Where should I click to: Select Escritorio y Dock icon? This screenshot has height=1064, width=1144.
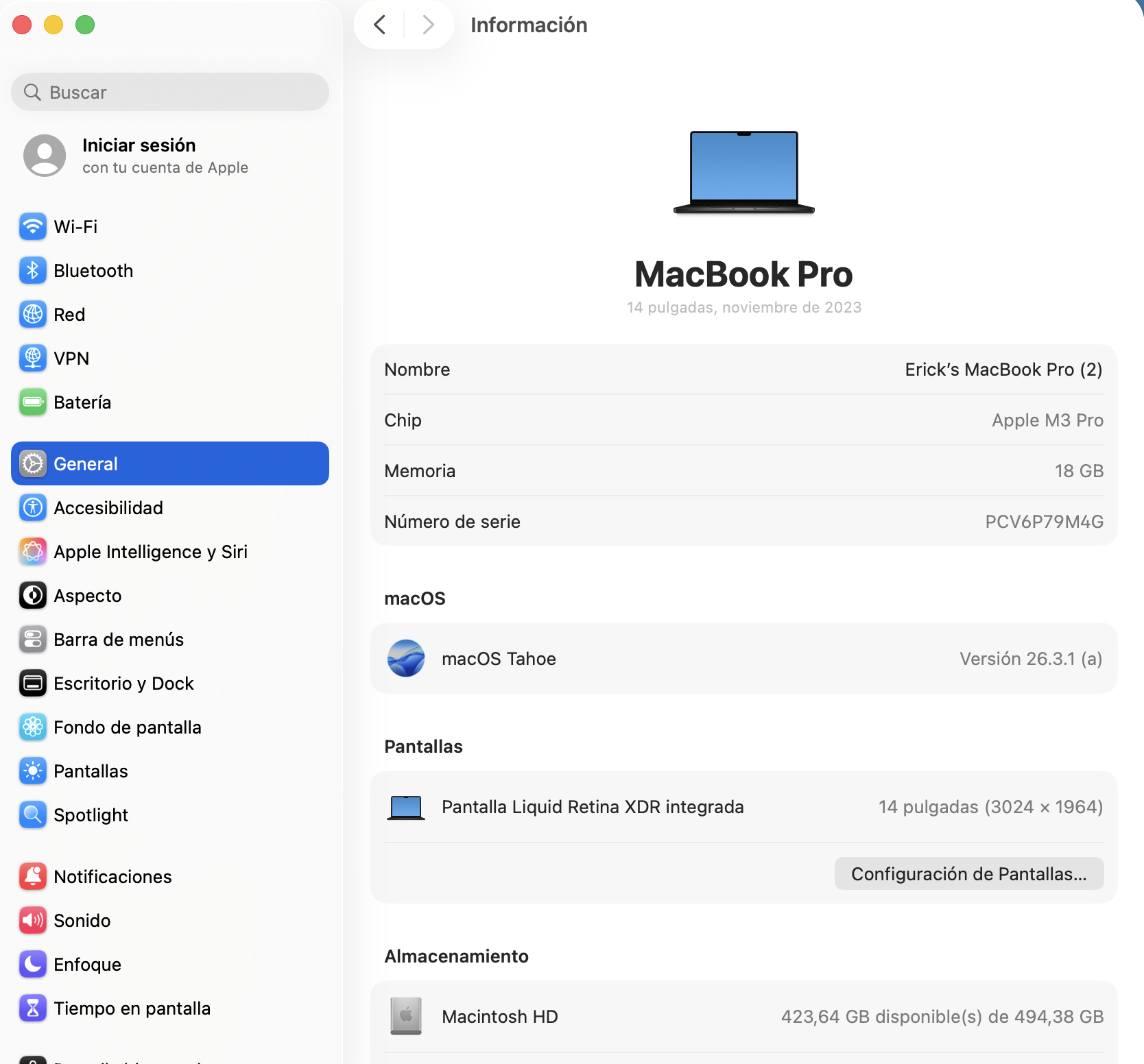tap(33, 683)
